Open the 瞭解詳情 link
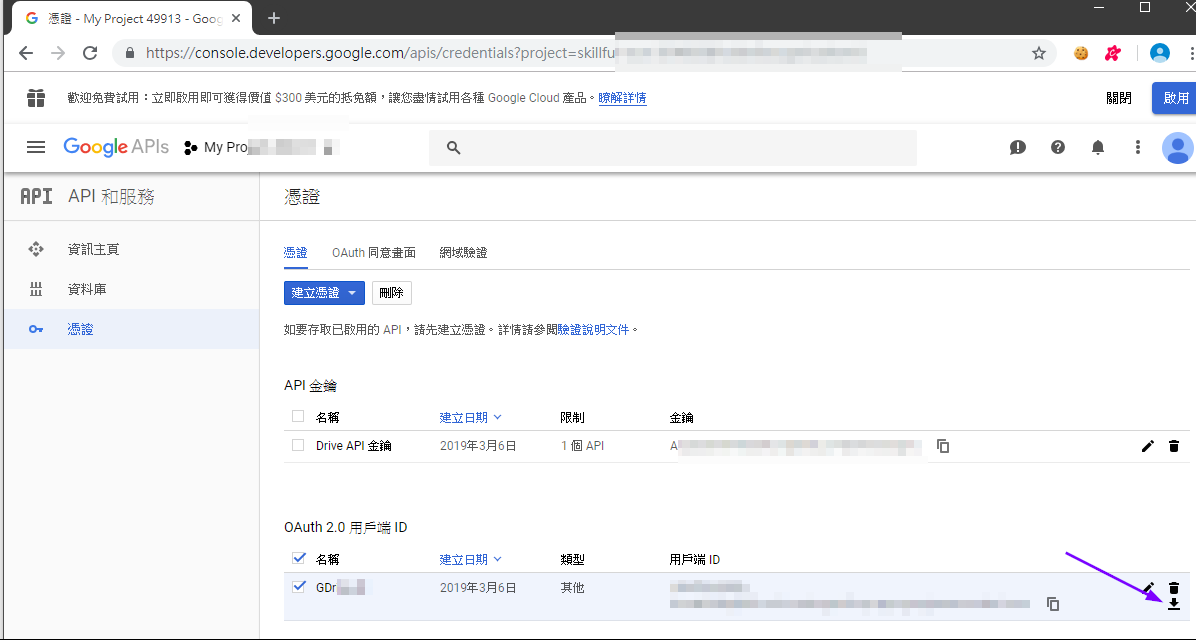1196x640 pixels. click(x=622, y=98)
